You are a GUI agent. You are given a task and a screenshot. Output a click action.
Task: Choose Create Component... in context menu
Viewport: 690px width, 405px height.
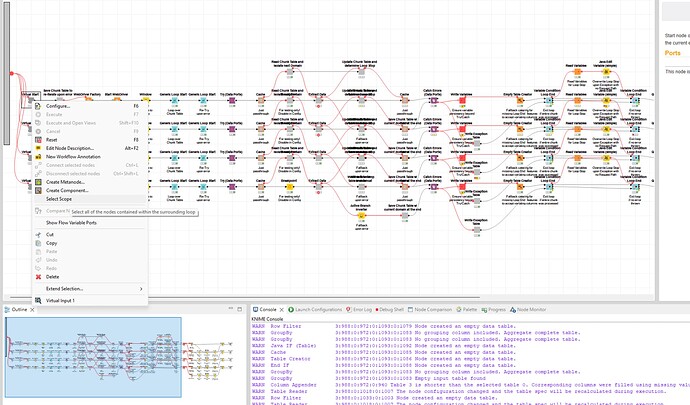[67, 191]
